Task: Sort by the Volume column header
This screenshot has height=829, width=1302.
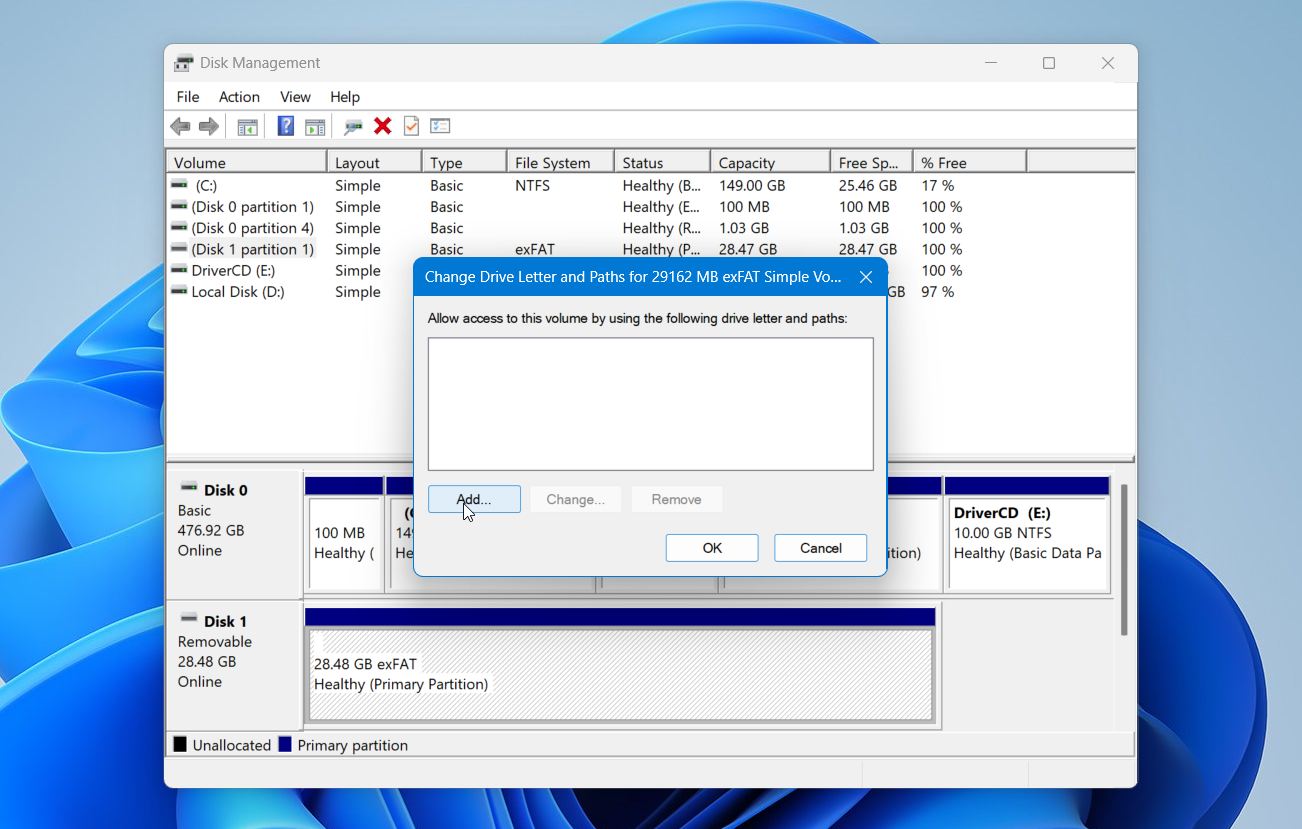Action: (x=247, y=162)
